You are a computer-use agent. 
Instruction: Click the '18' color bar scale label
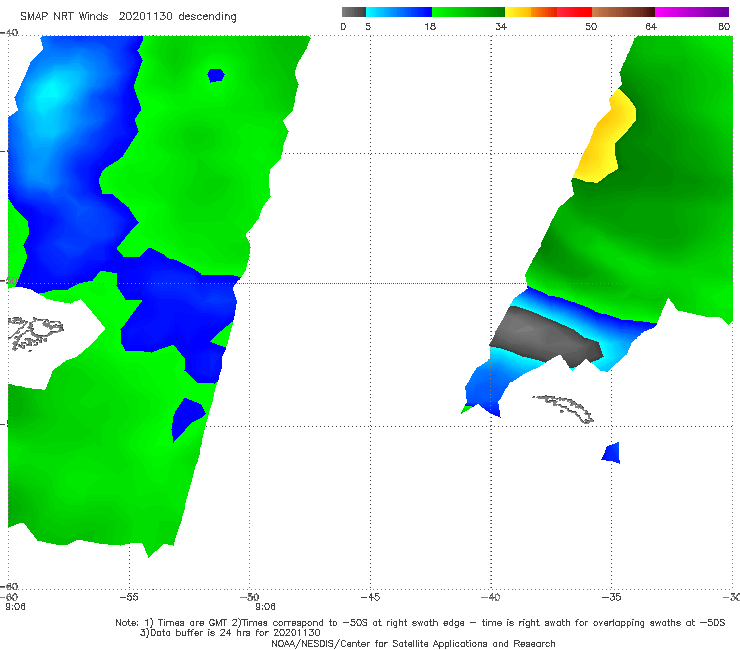click(430, 26)
